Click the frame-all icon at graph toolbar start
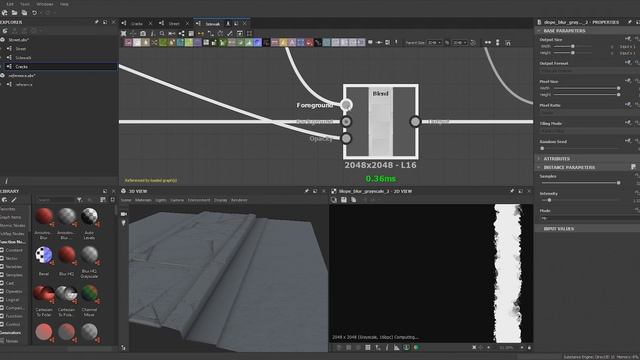Image resolution: width=640 pixels, height=360 pixels. (x=124, y=33)
